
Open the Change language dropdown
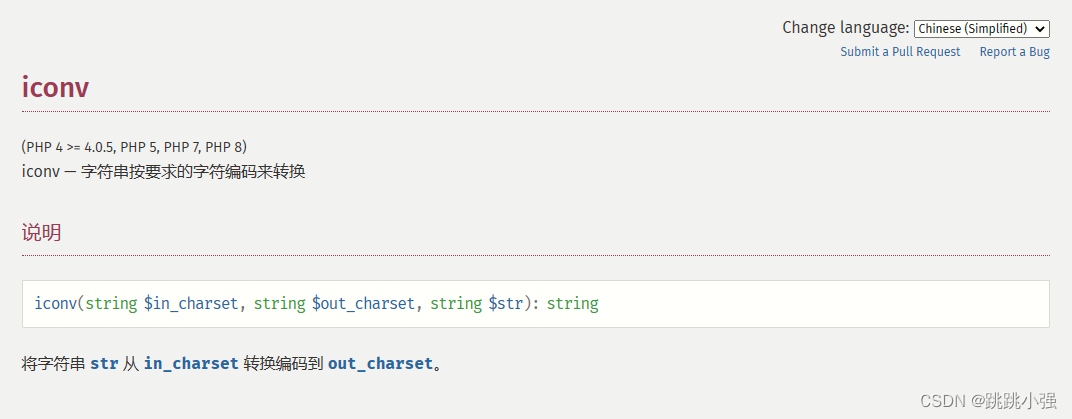pos(981,29)
